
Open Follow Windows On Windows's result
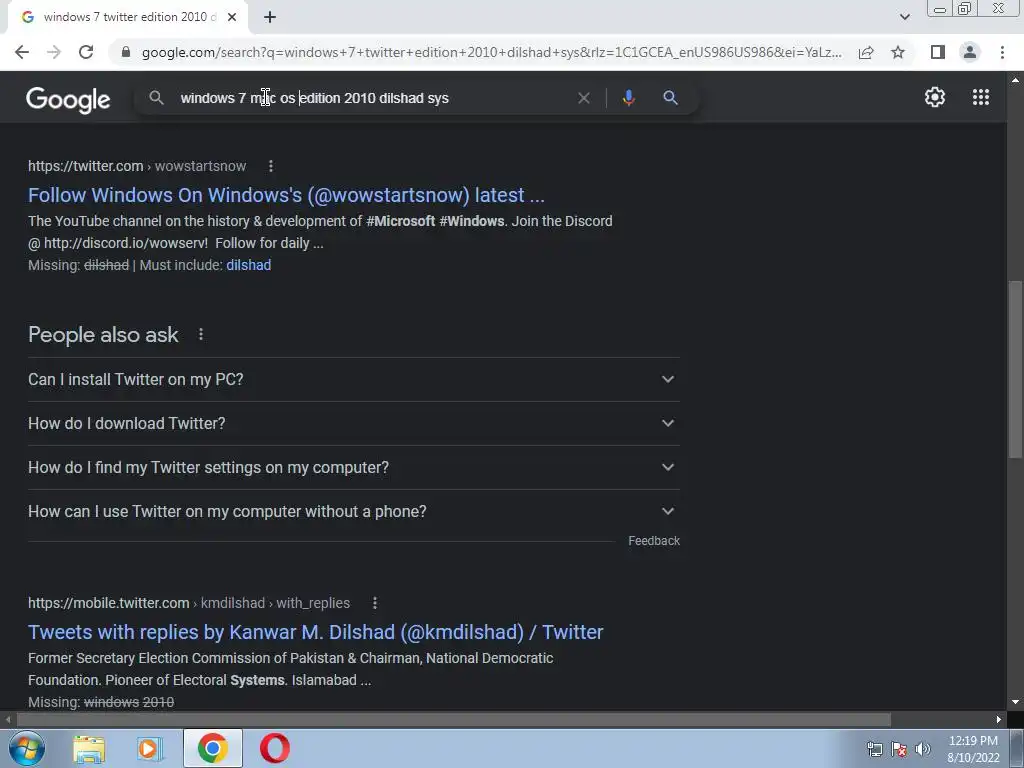[x=286, y=195]
